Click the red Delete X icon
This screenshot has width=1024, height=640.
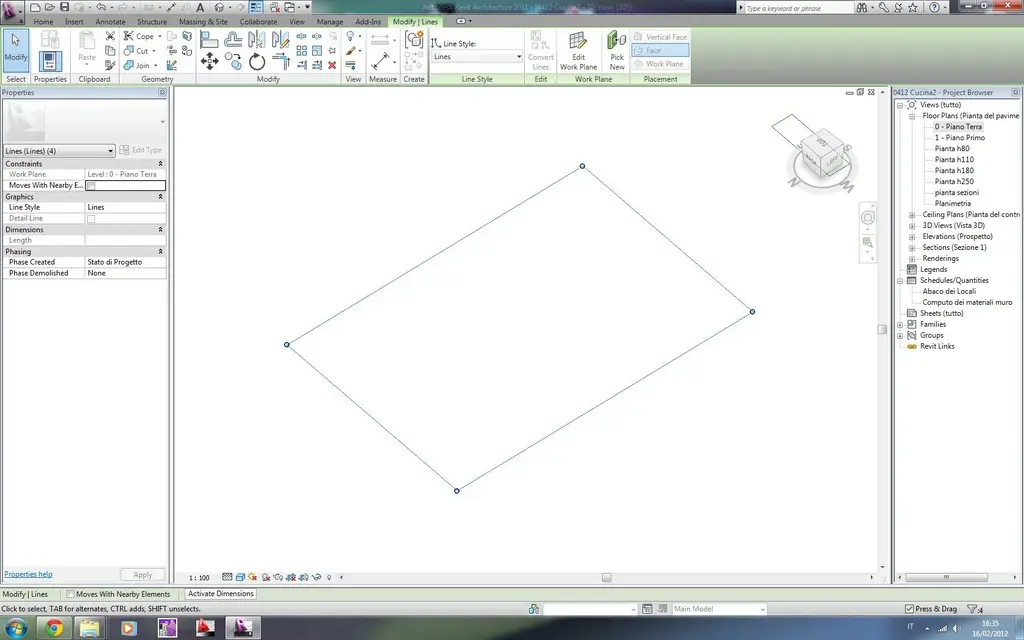[x=332, y=65]
